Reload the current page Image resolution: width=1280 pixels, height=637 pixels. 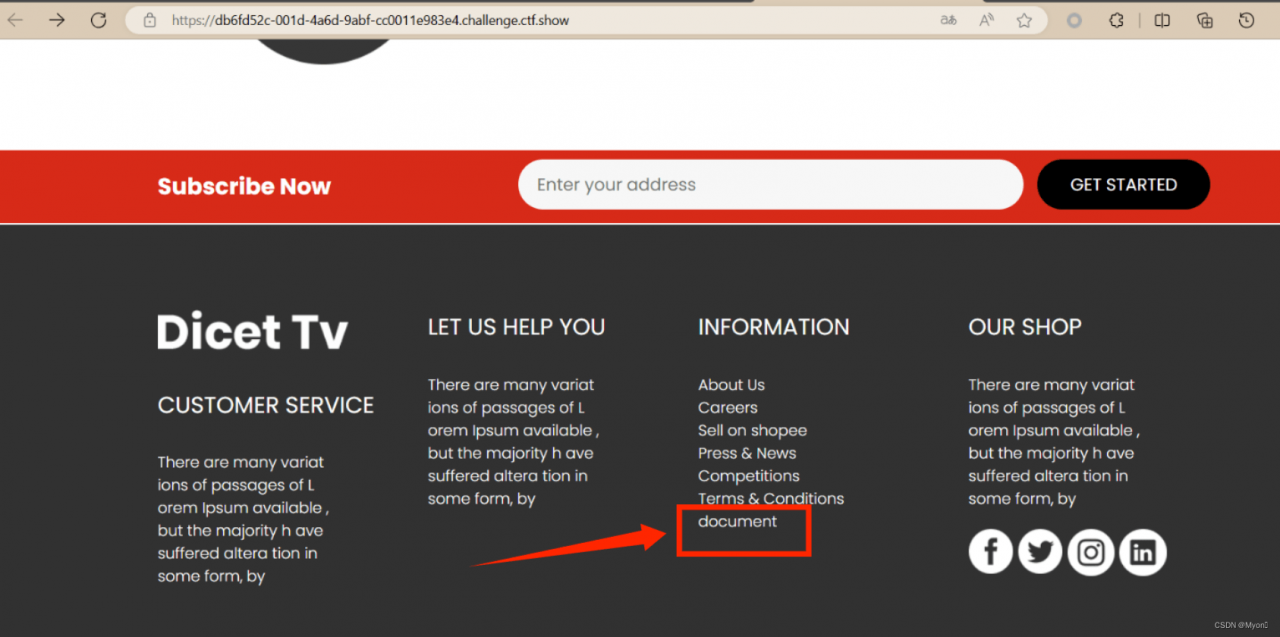click(x=98, y=20)
